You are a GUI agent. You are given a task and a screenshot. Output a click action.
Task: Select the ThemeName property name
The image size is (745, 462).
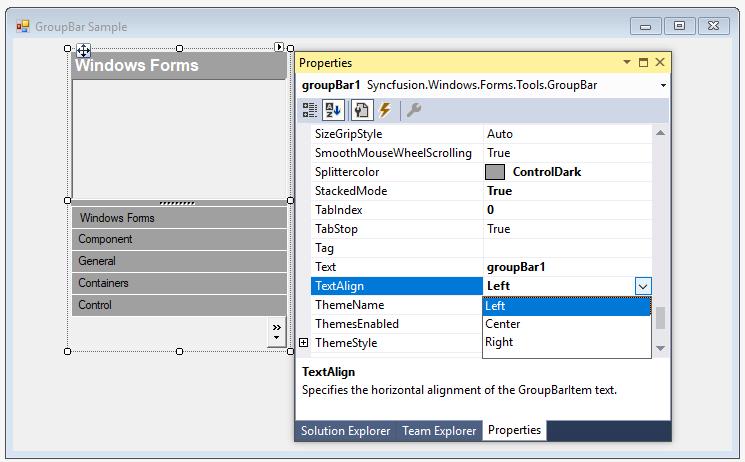[x=349, y=305]
